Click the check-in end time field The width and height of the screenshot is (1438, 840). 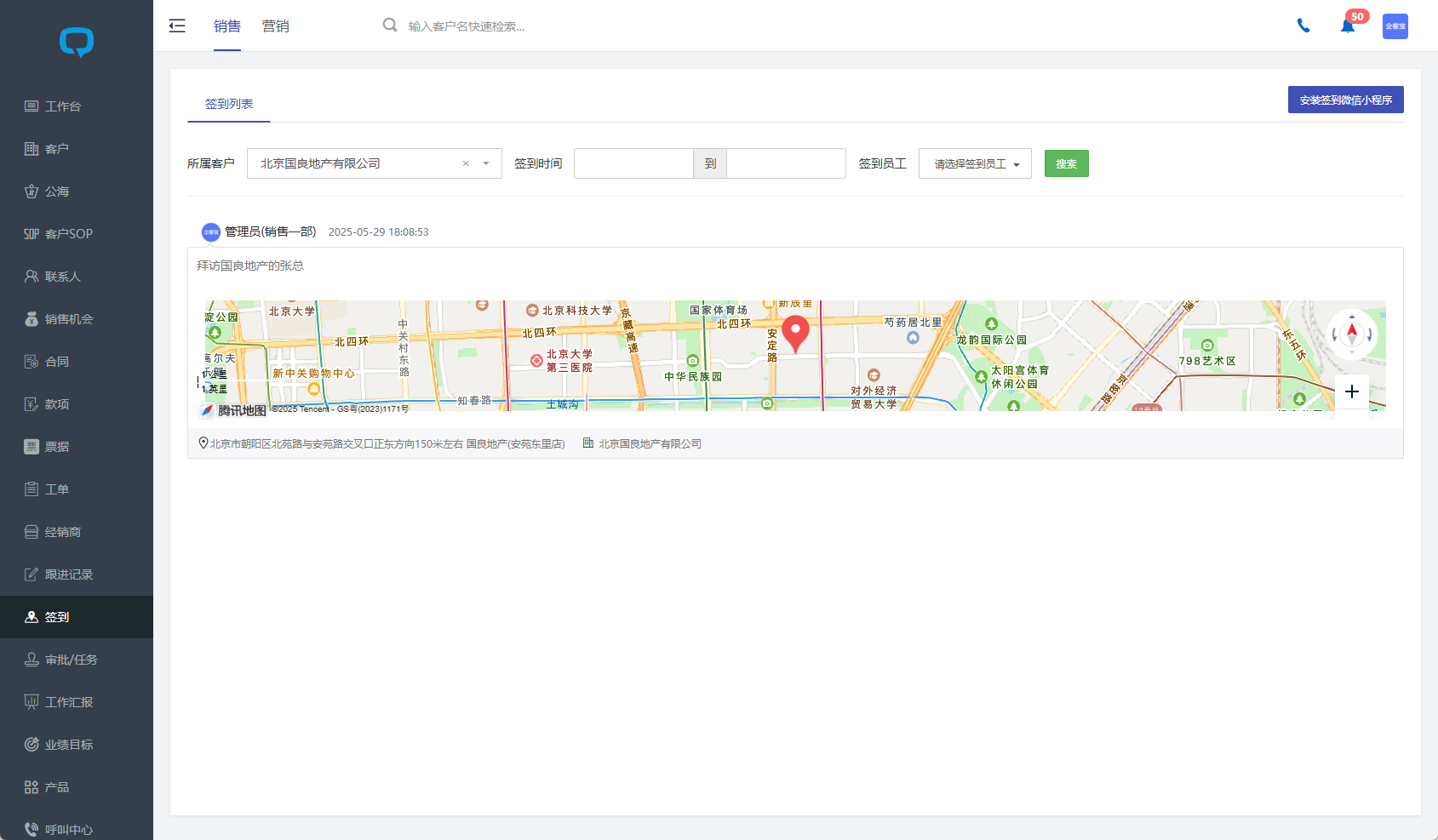click(786, 163)
